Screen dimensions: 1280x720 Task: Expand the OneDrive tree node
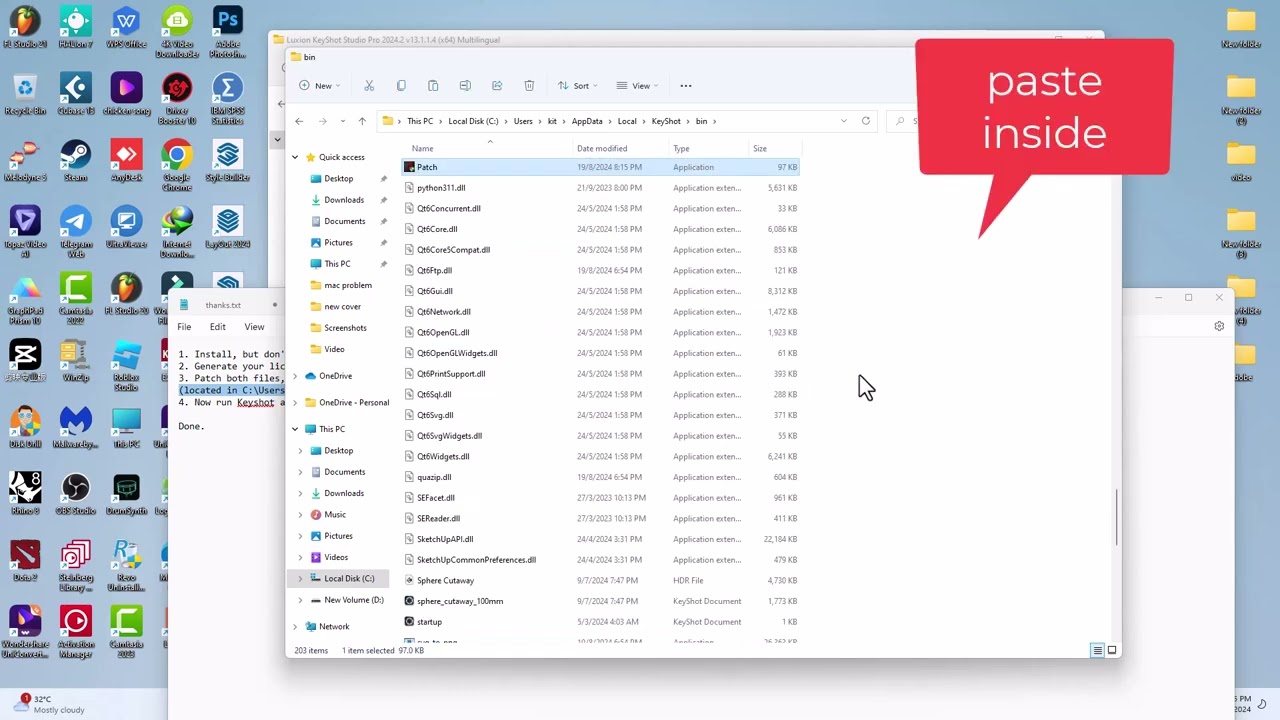[295, 376]
